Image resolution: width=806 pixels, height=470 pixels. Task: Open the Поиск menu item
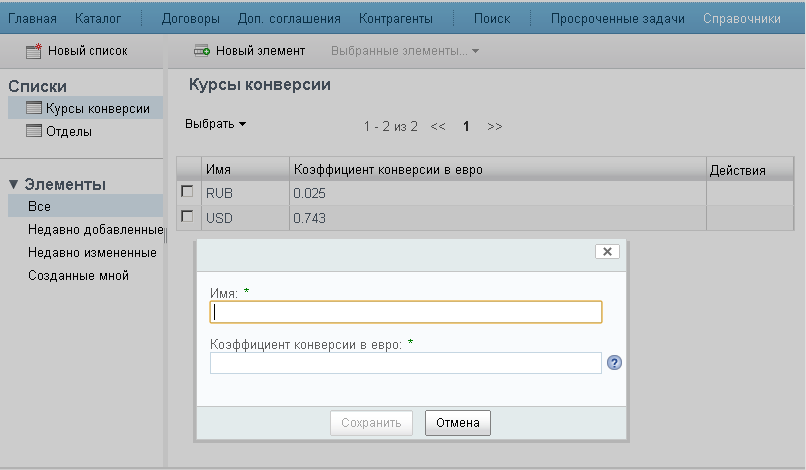click(492, 19)
